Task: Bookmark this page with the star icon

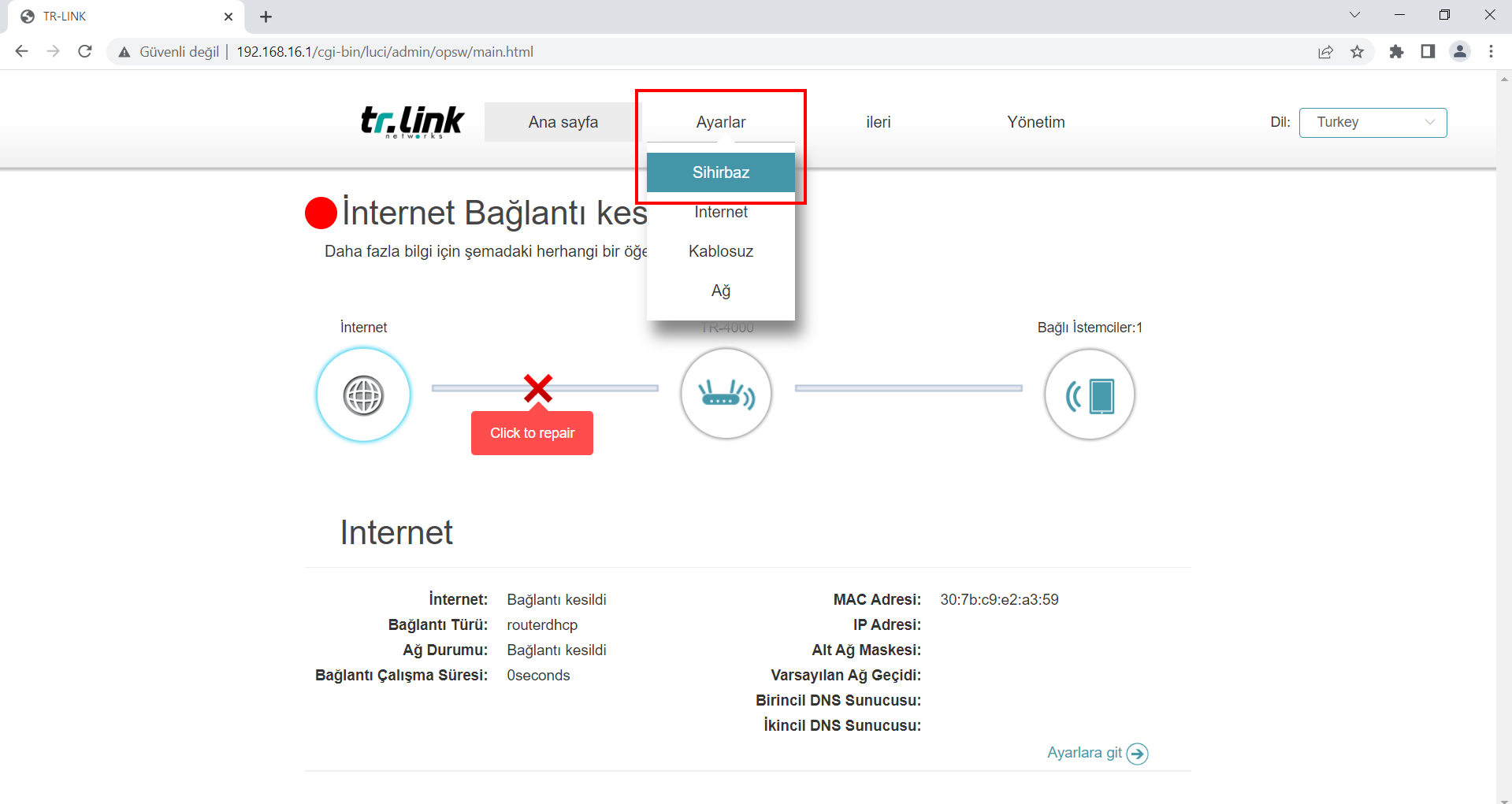Action: [x=1357, y=52]
